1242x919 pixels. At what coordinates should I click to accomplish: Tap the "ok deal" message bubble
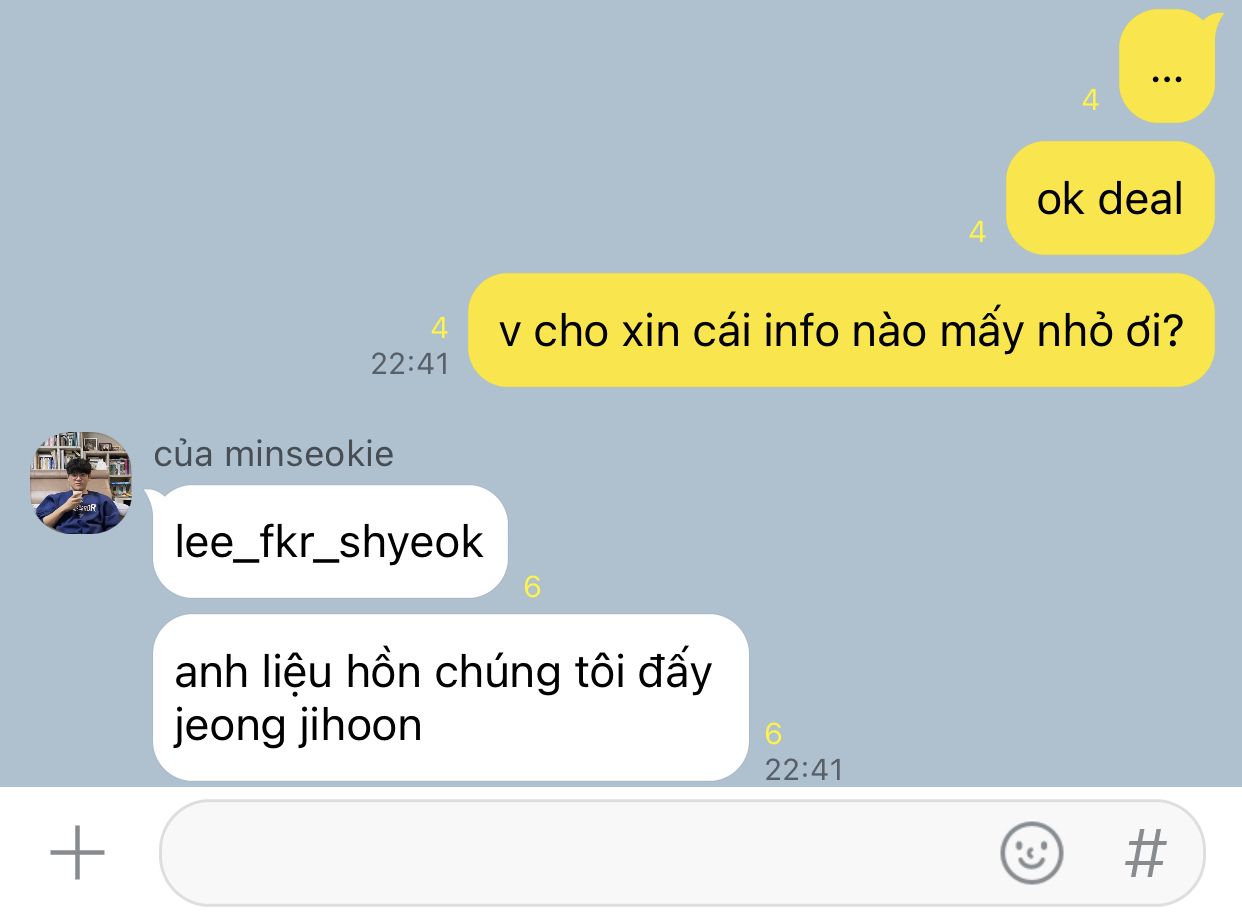(x=1110, y=198)
